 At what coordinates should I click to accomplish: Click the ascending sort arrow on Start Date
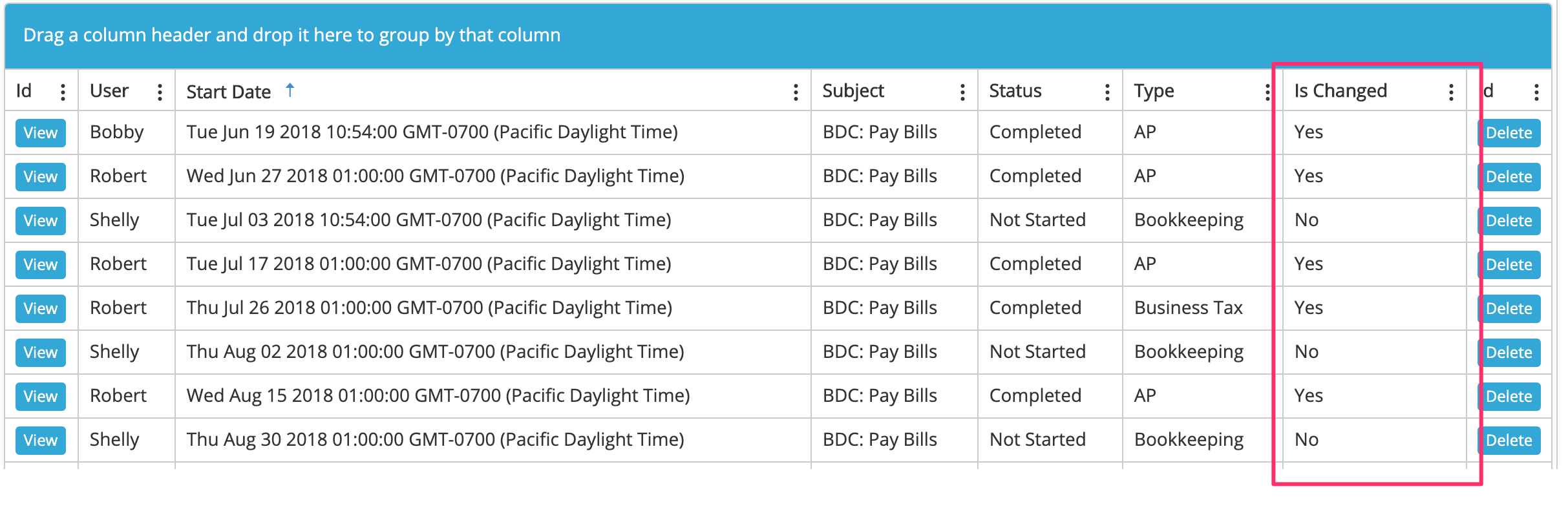click(x=290, y=90)
